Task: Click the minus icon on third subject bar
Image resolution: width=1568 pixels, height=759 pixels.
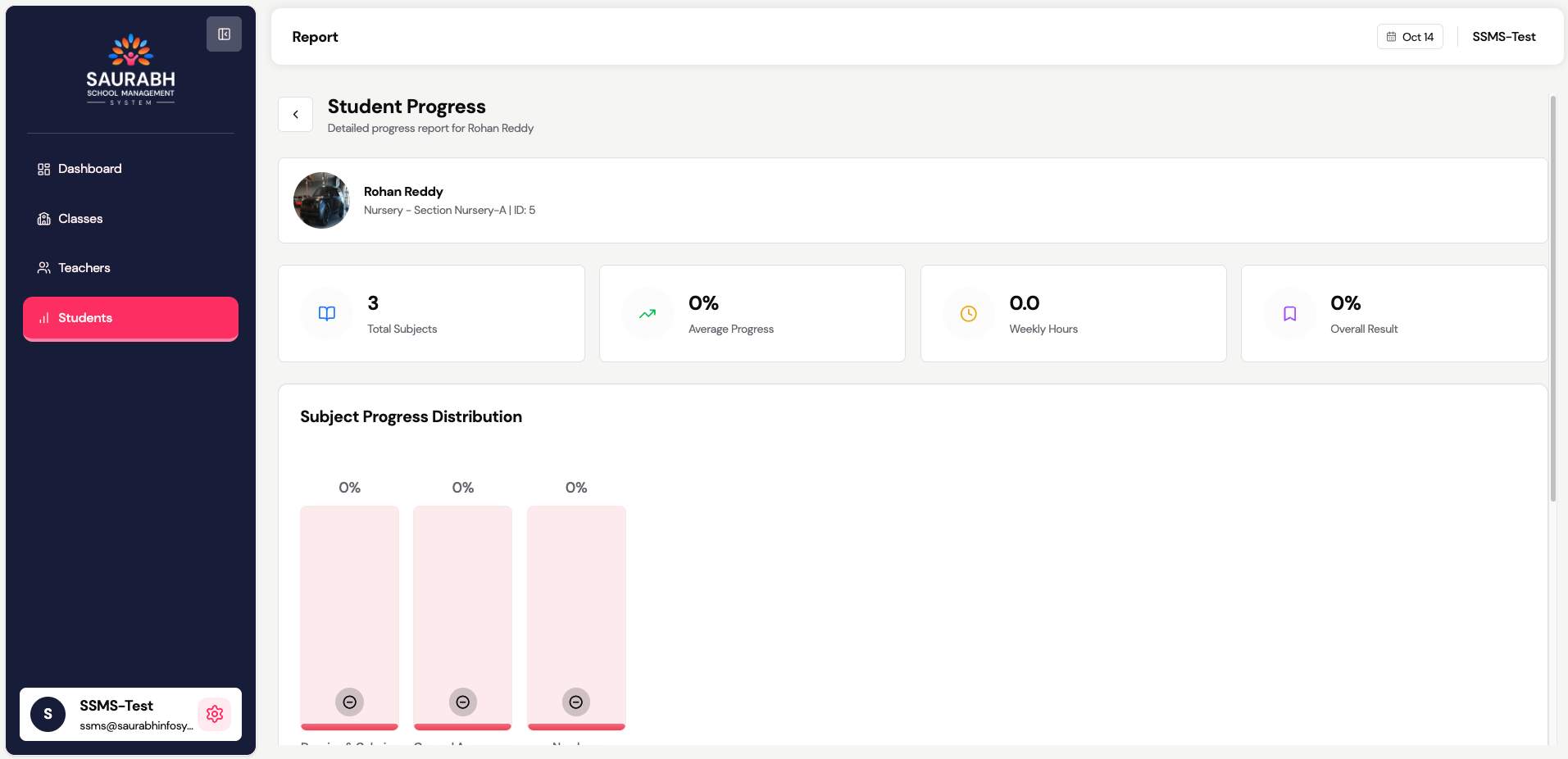Action: point(576,702)
